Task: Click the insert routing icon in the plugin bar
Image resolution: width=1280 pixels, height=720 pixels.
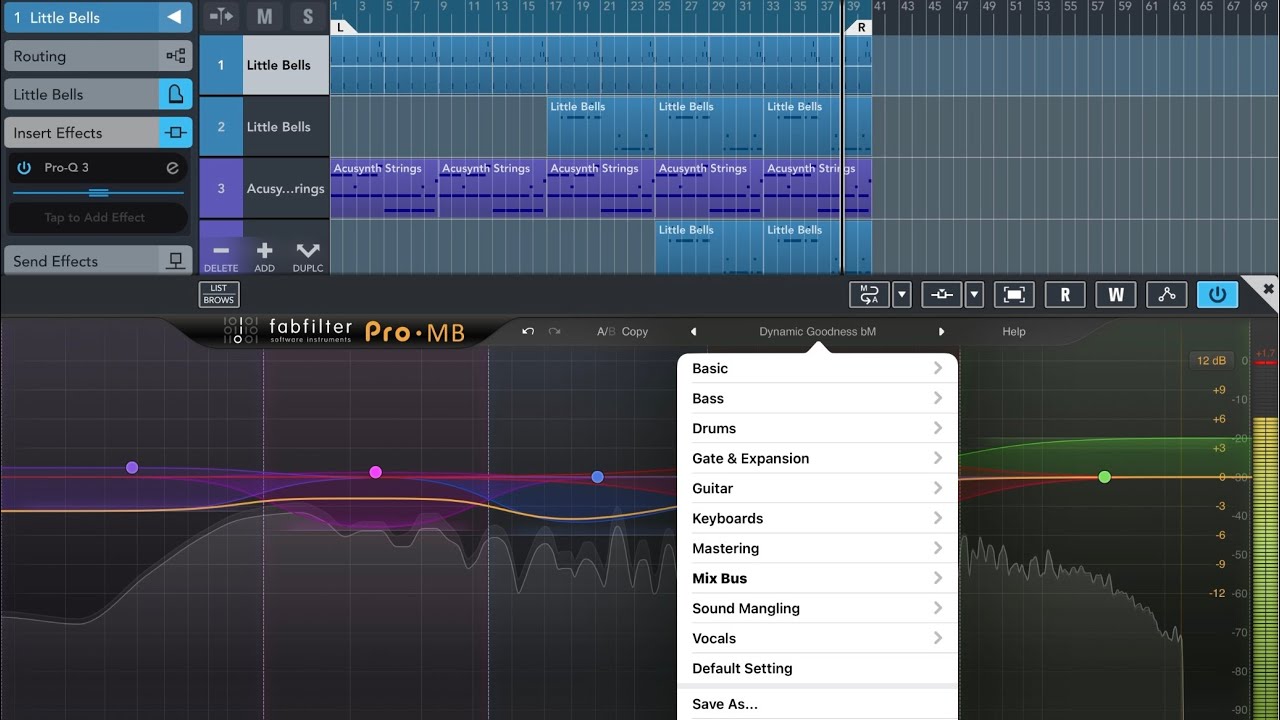Action: (942, 294)
